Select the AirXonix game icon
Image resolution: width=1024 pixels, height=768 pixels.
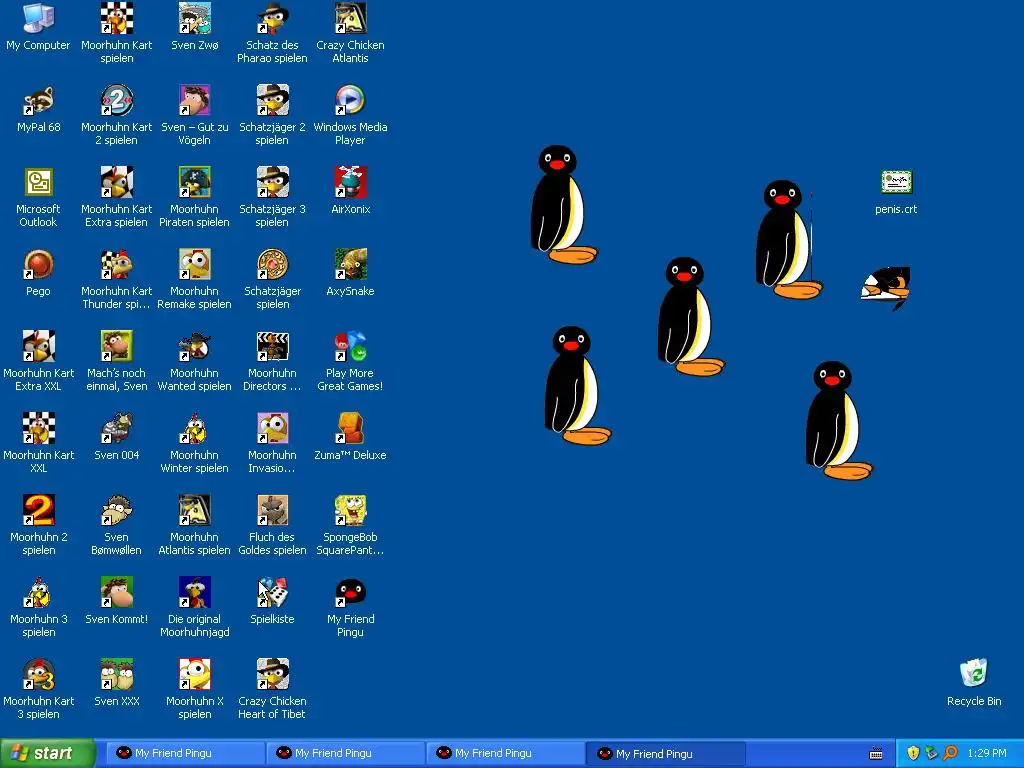tap(351, 182)
